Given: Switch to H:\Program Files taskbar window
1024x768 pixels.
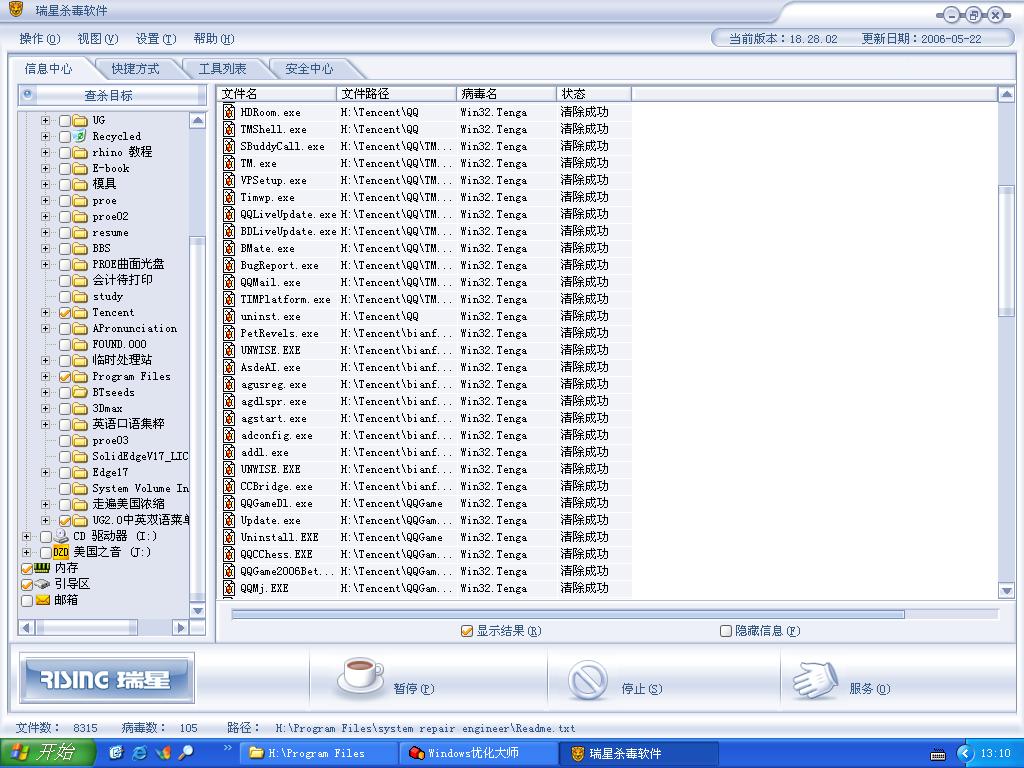Looking at the screenshot, I should pos(318,753).
